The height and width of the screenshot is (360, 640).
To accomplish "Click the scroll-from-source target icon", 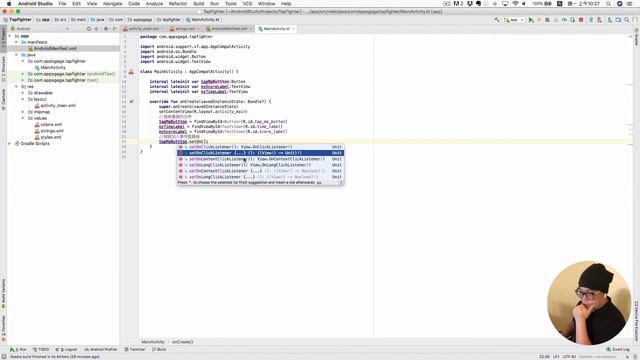I will click(89, 29).
